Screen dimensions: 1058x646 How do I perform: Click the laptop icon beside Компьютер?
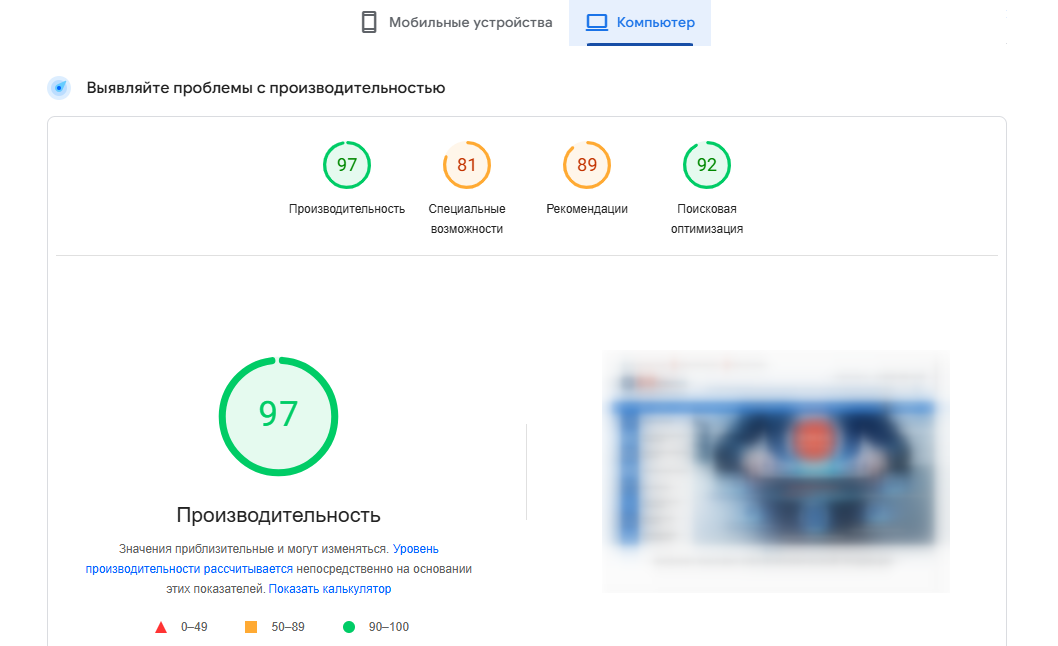pyautogui.click(x=596, y=22)
